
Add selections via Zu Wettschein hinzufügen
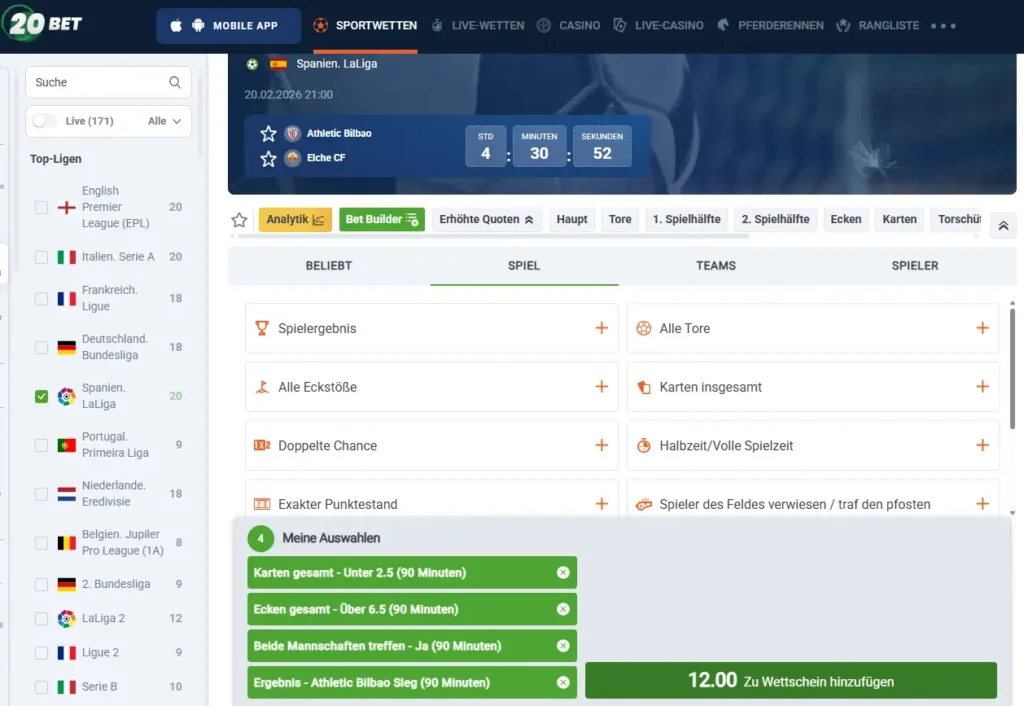click(x=791, y=681)
